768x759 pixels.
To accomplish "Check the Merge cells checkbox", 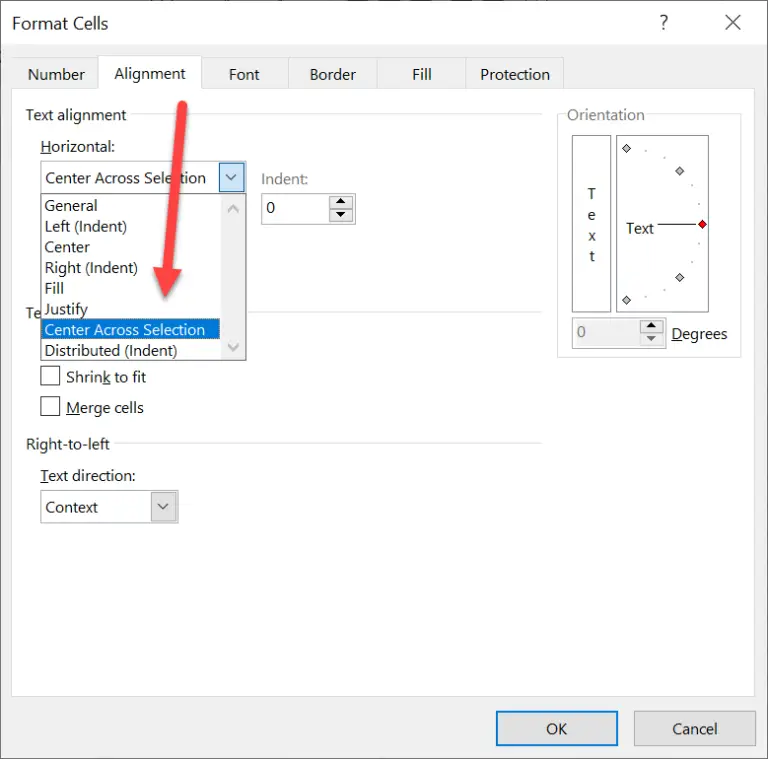I will [x=50, y=406].
